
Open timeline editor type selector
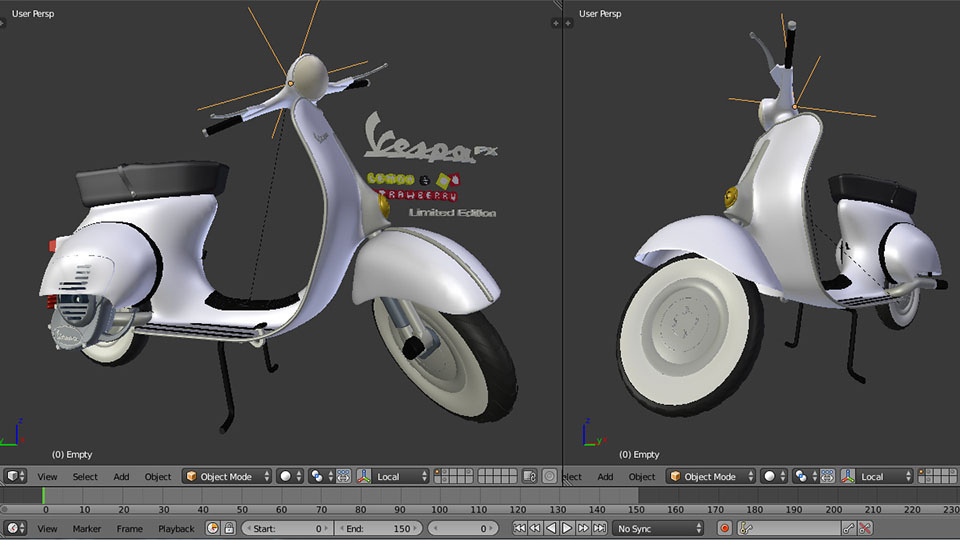point(15,528)
